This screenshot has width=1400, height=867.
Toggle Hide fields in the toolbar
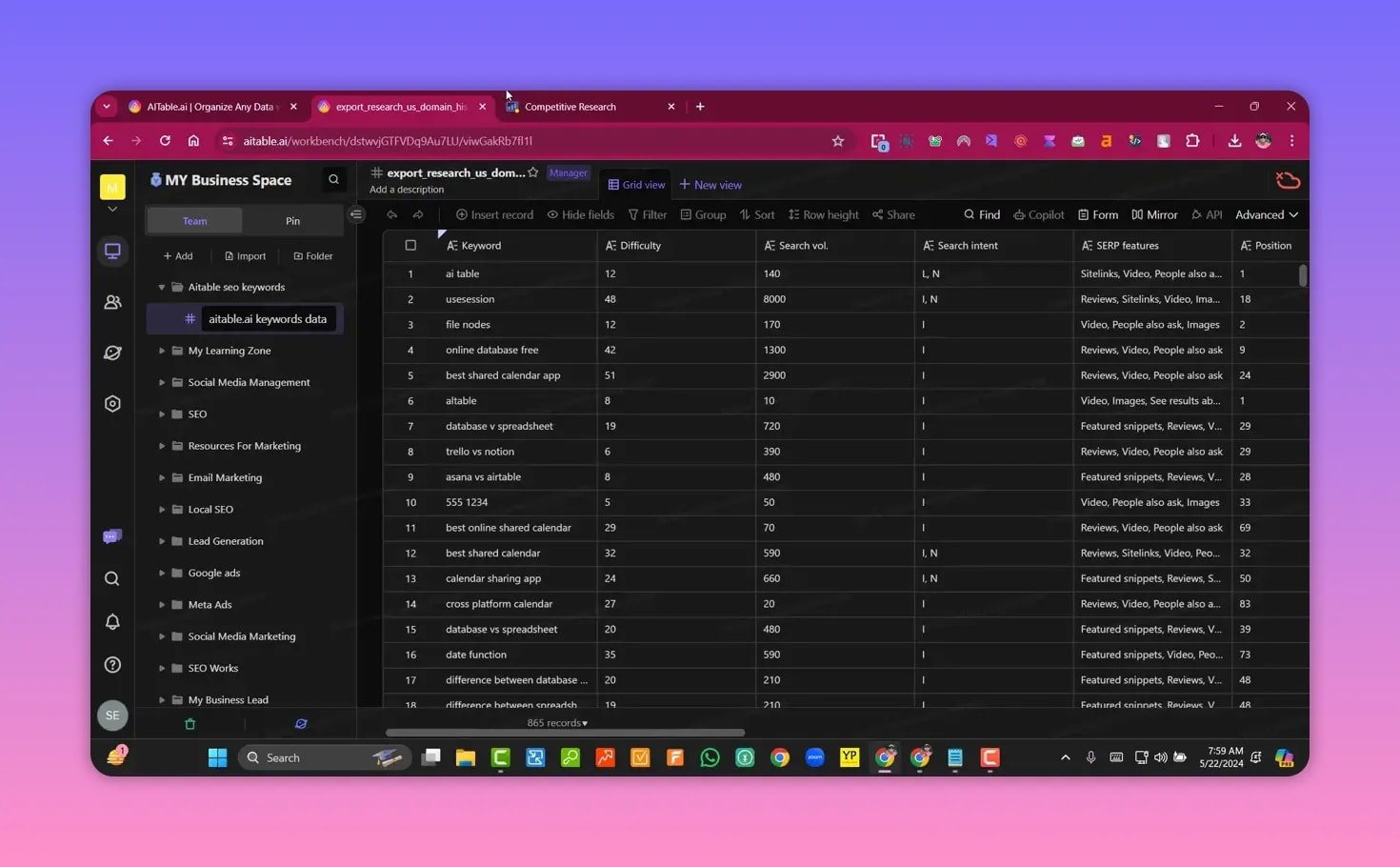tap(580, 214)
